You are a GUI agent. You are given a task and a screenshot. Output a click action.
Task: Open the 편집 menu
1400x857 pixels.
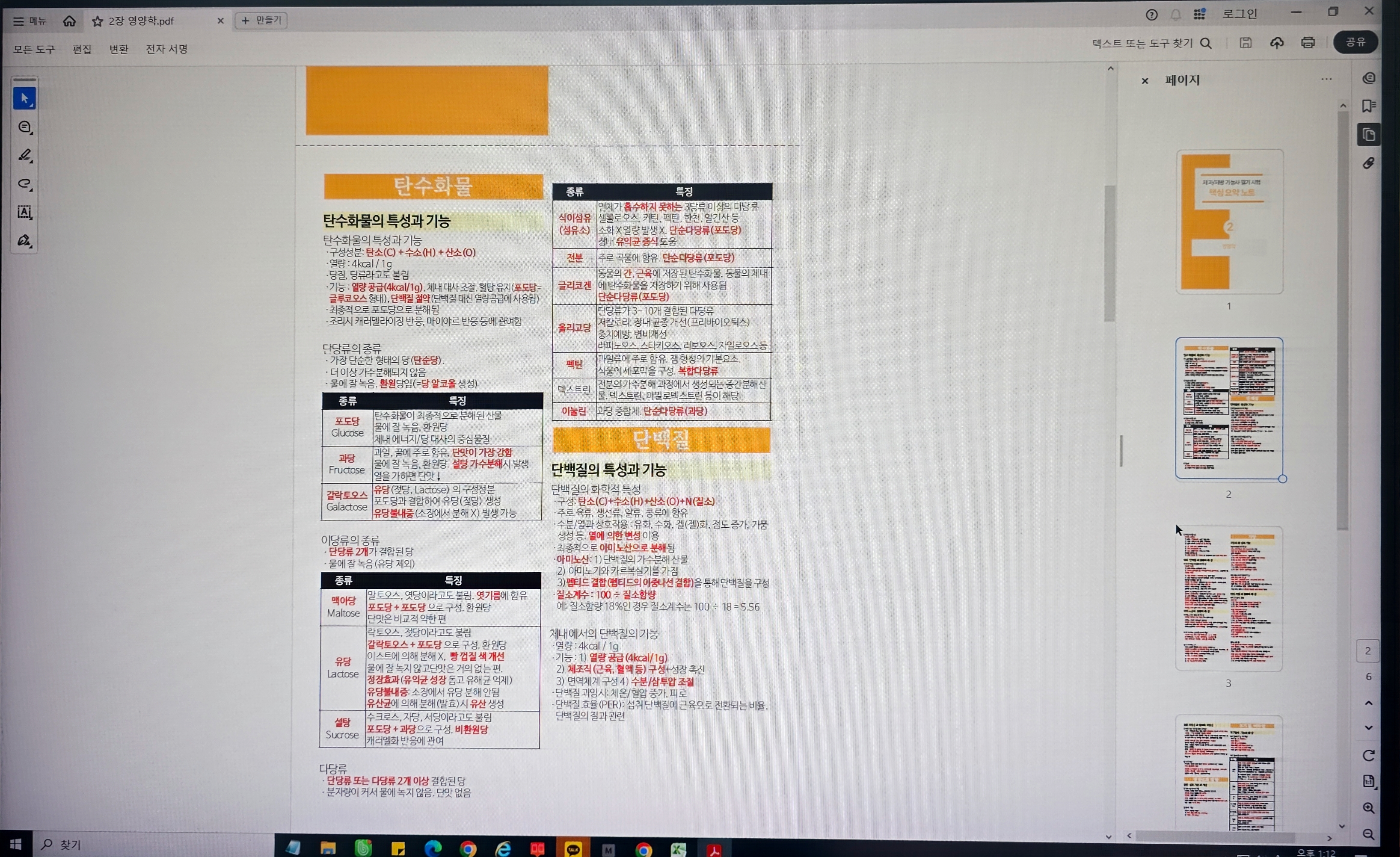tap(82, 50)
